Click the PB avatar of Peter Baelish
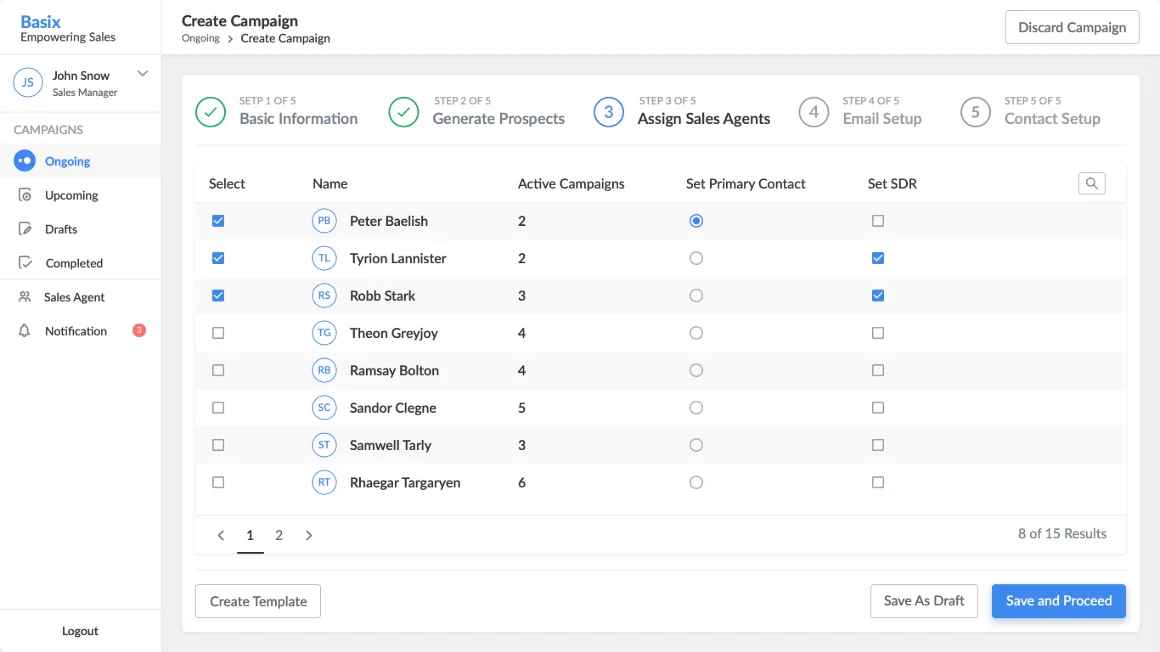Viewport: 1160px width, 652px height. point(324,221)
